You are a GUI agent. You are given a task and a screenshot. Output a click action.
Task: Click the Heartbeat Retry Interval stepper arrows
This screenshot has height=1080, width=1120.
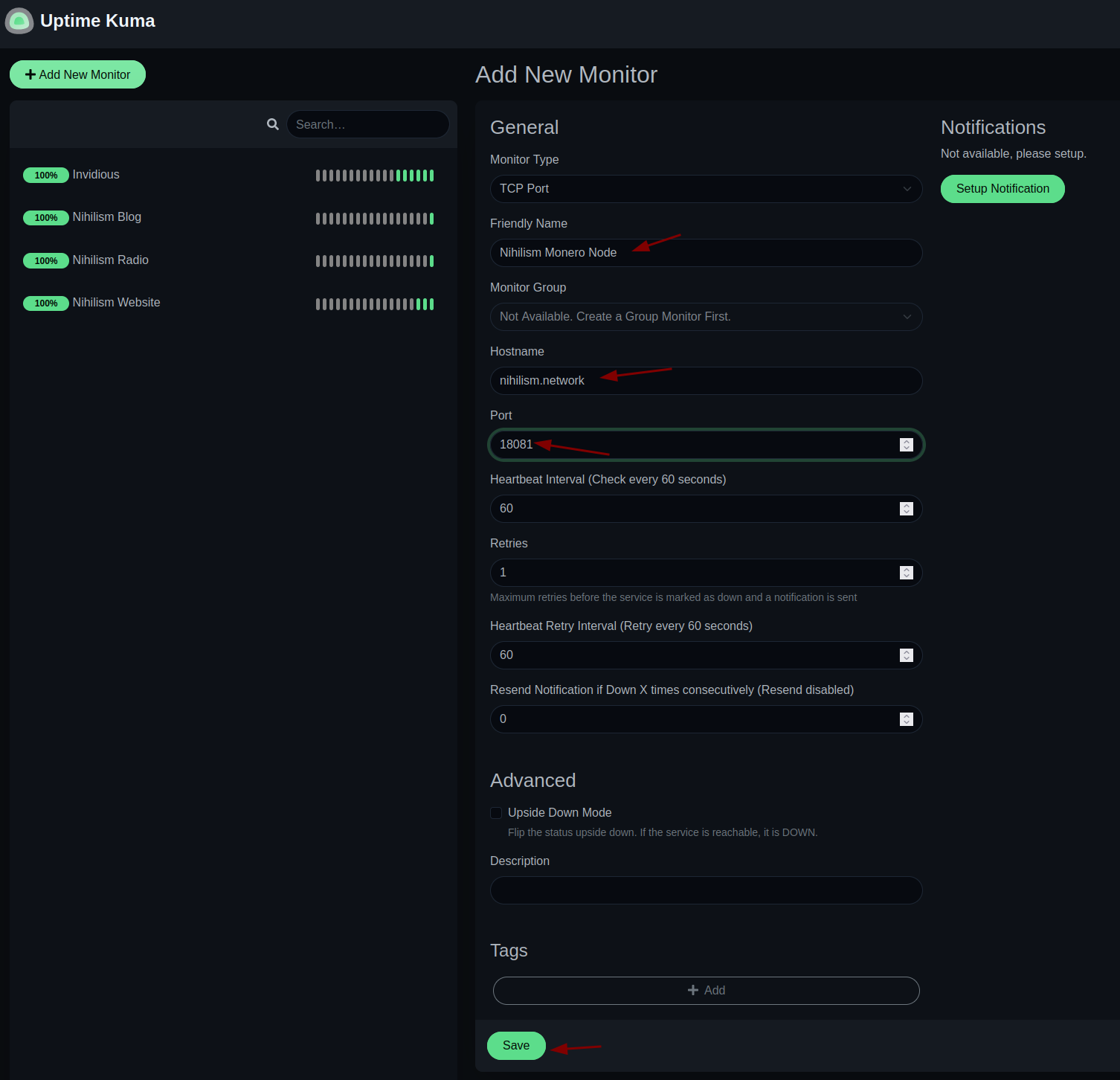point(906,655)
